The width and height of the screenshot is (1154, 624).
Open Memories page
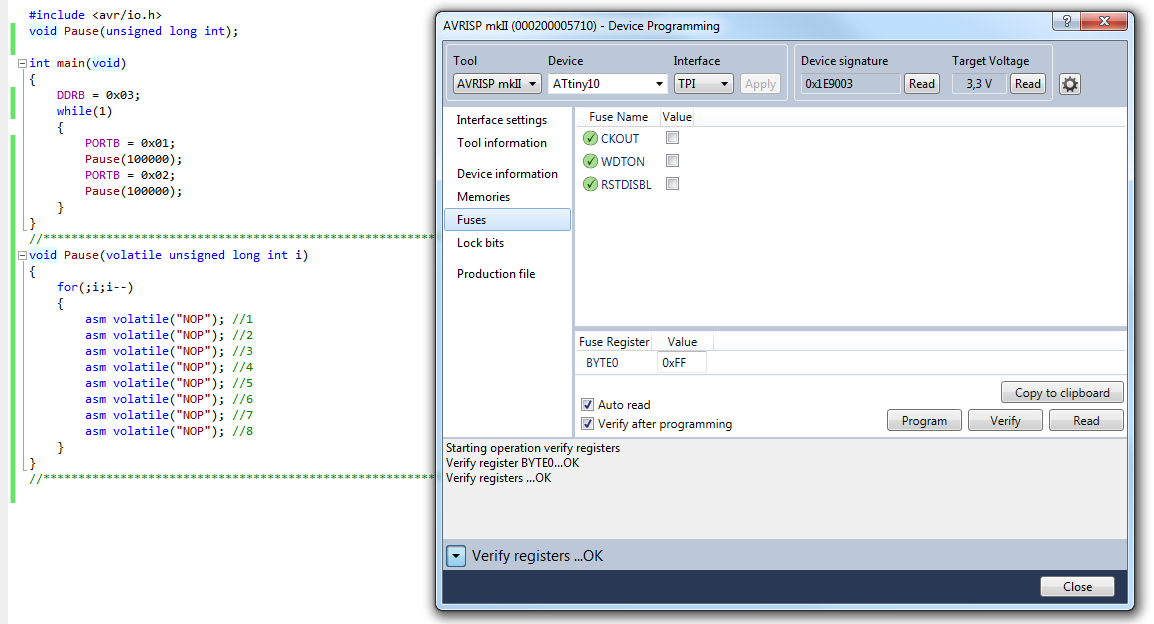(x=484, y=196)
